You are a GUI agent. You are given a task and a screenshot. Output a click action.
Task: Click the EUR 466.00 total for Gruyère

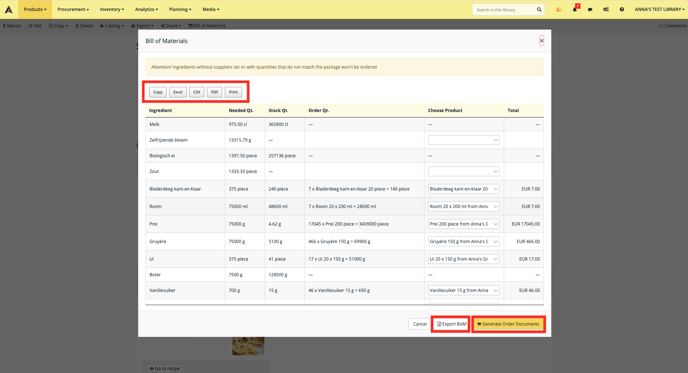click(x=528, y=241)
